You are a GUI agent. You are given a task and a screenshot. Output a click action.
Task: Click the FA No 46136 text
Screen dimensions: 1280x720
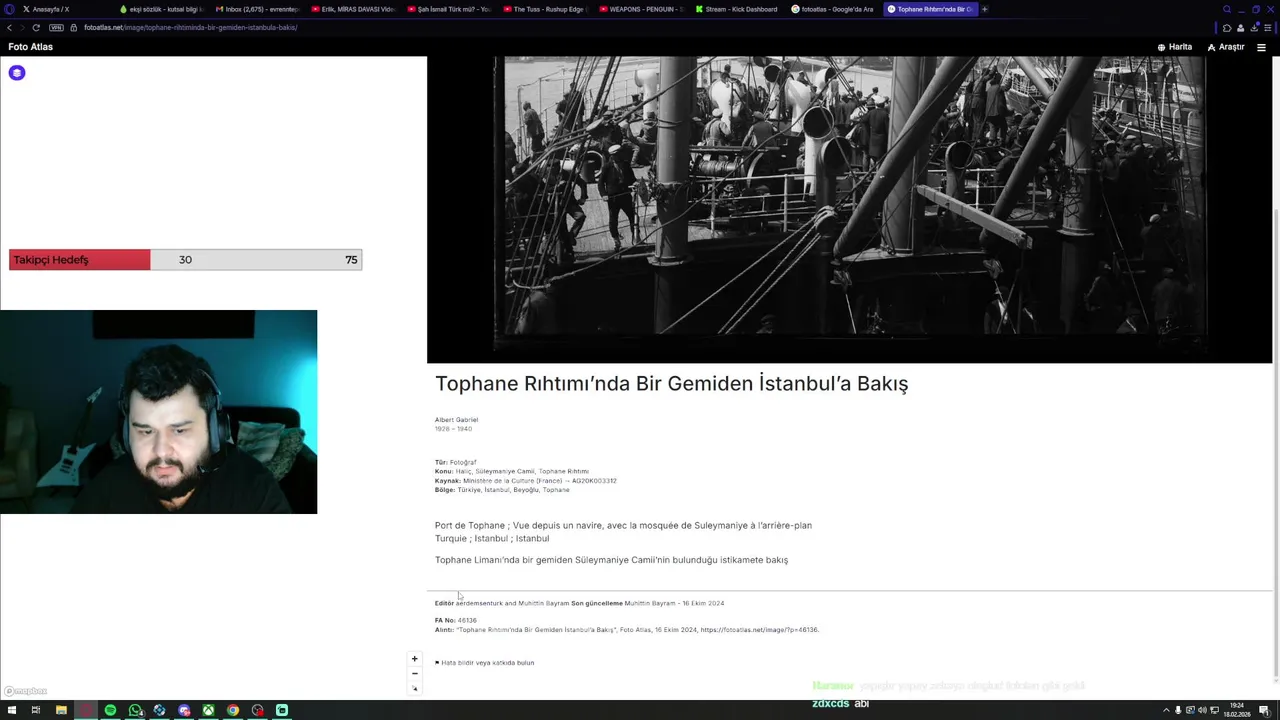click(x=456, y=621)
